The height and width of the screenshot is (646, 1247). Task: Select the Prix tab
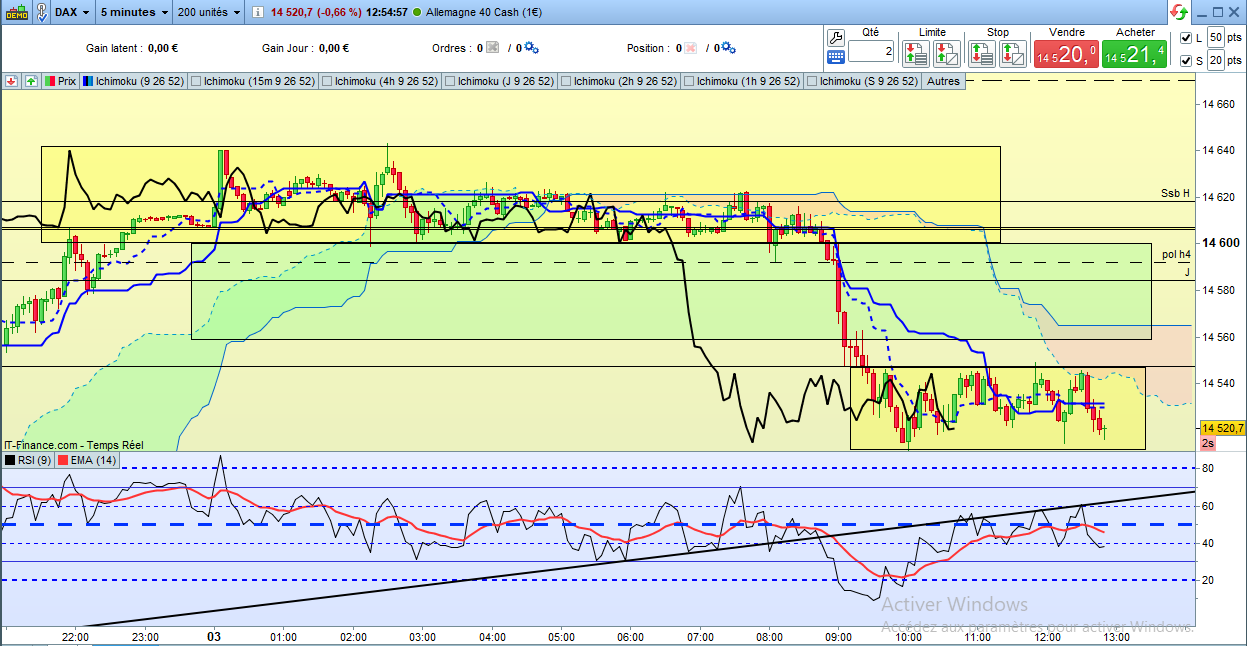click(x=60, y=81)
